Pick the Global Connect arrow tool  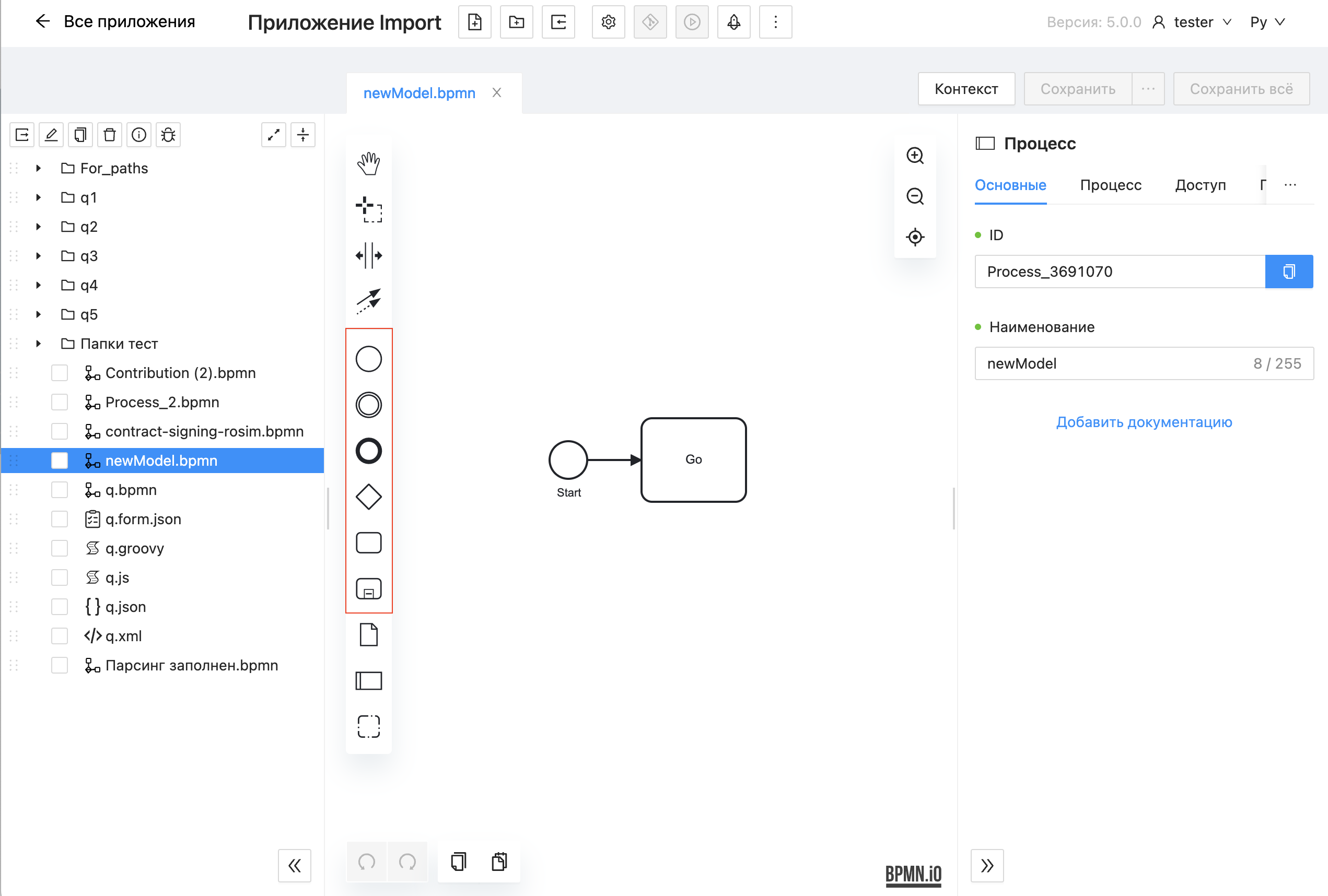[x=369, y=300]
